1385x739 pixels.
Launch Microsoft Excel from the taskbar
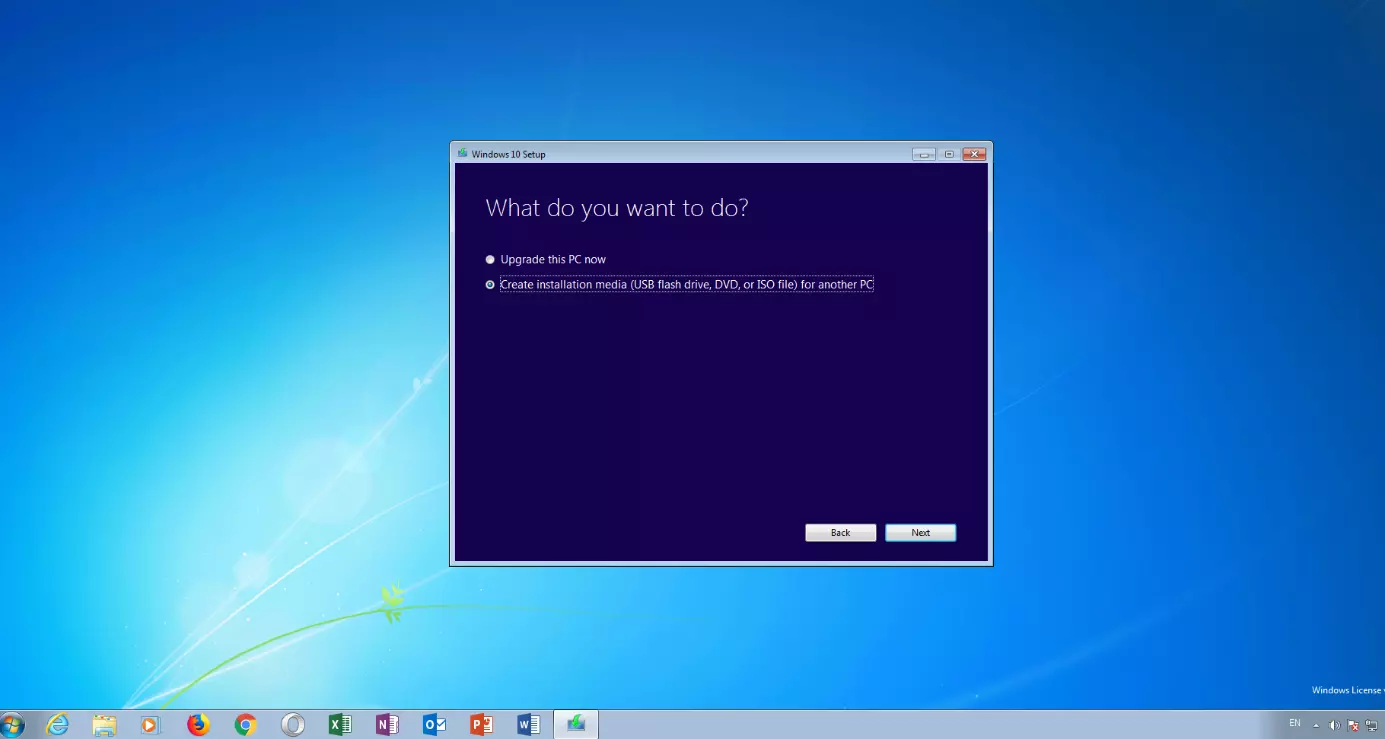[340, 725]
